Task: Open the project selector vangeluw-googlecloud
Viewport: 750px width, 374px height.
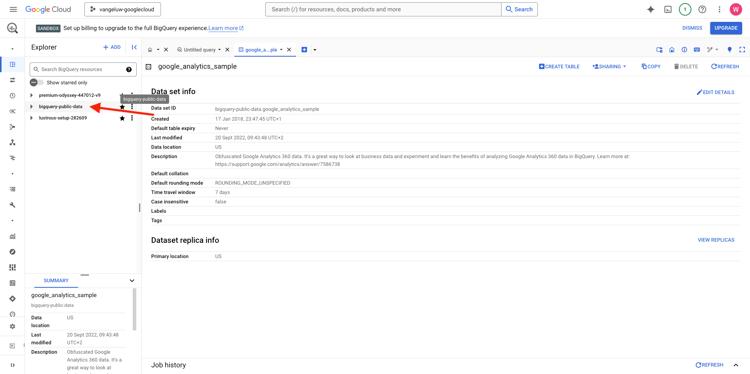Action: click(122, 10)
